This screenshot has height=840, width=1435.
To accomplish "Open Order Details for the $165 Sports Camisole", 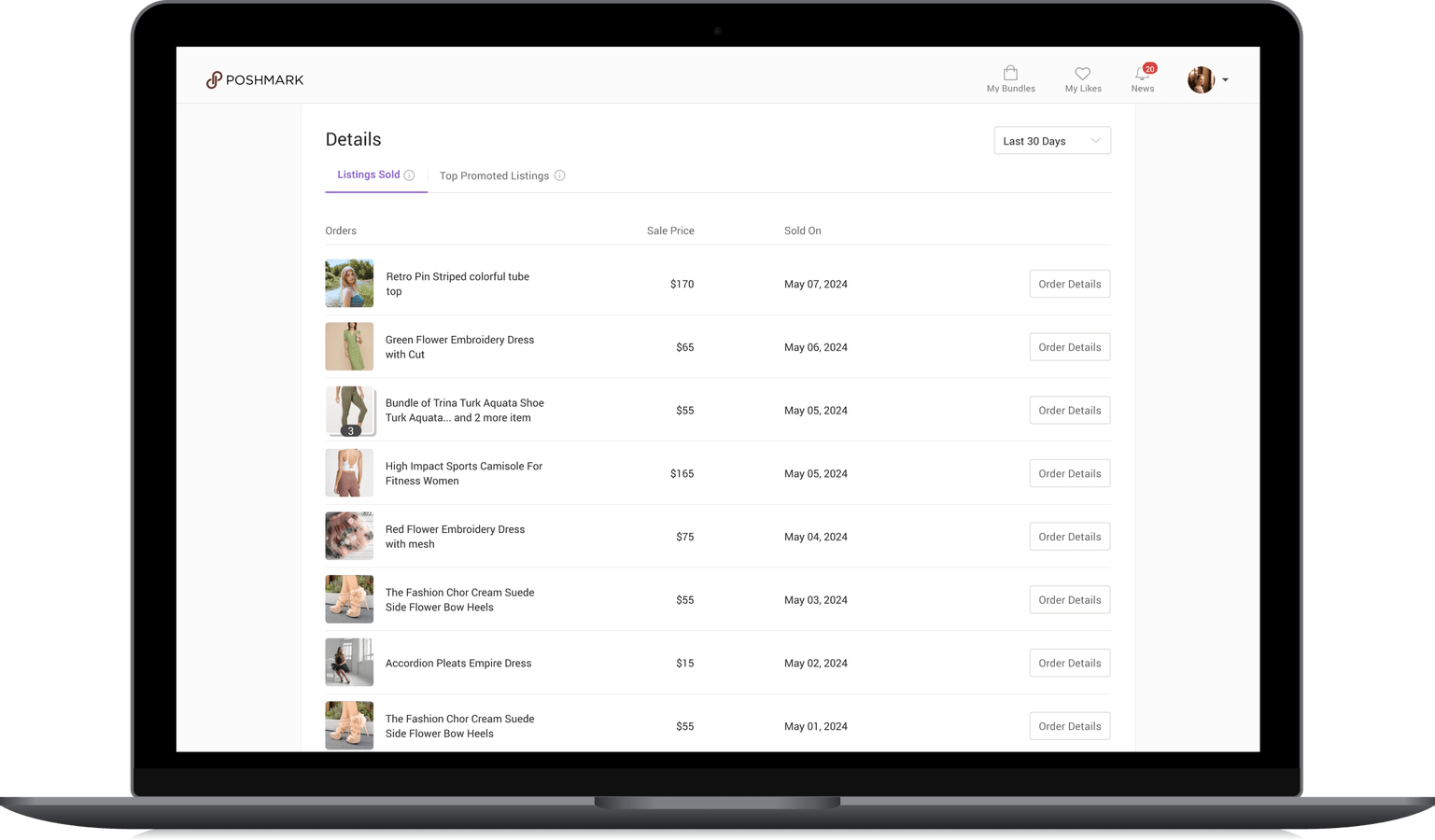I will tap(1069, 473).
